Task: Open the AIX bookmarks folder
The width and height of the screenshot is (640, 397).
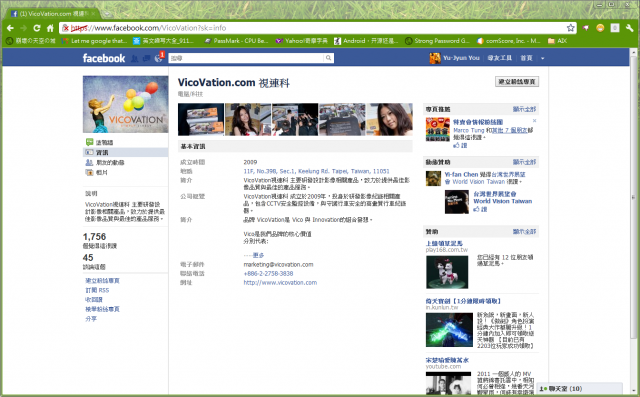Action: pyautogui.click(x=557, y=41)
